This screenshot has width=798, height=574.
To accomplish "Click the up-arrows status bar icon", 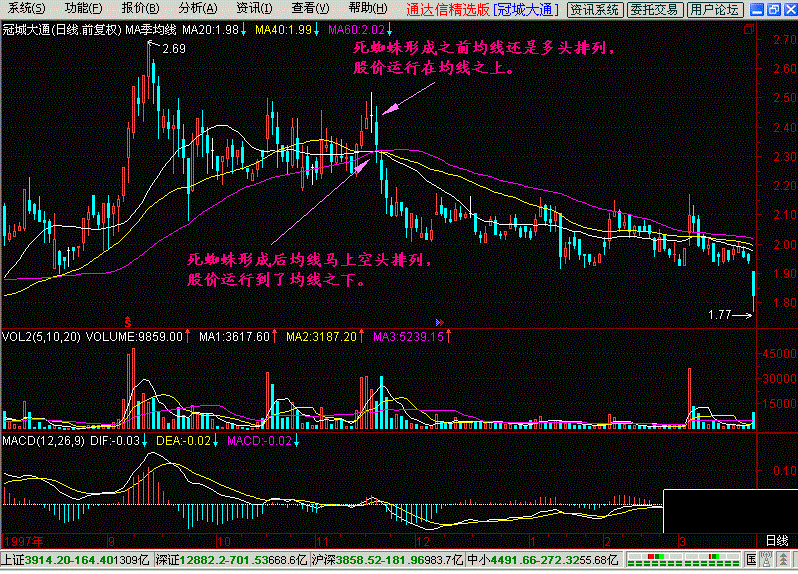I will pyautogui.click(x=783, y=560).
